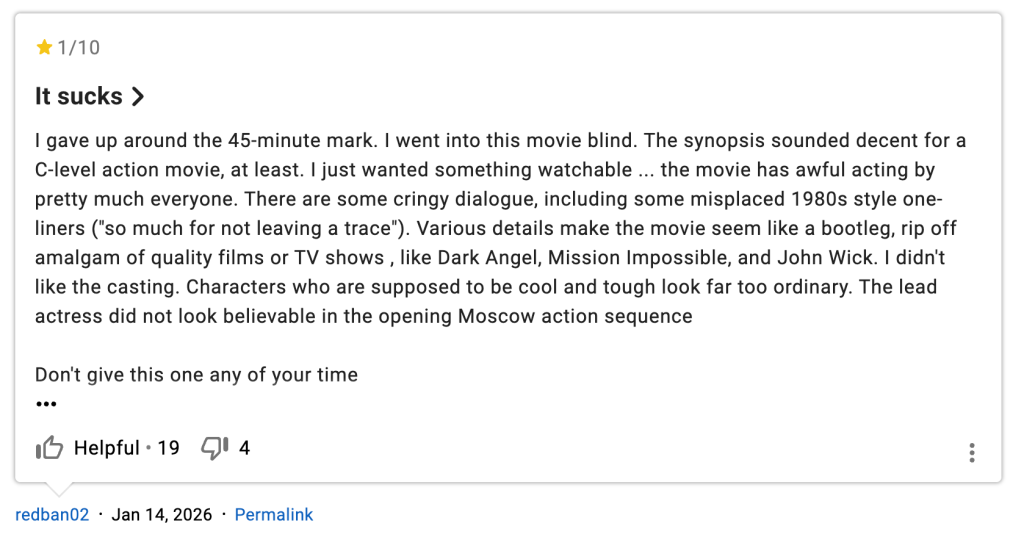This screenshot has width=1024, height=537.
Task: Visit the redban02 user profile
Action: coord(52,515)
